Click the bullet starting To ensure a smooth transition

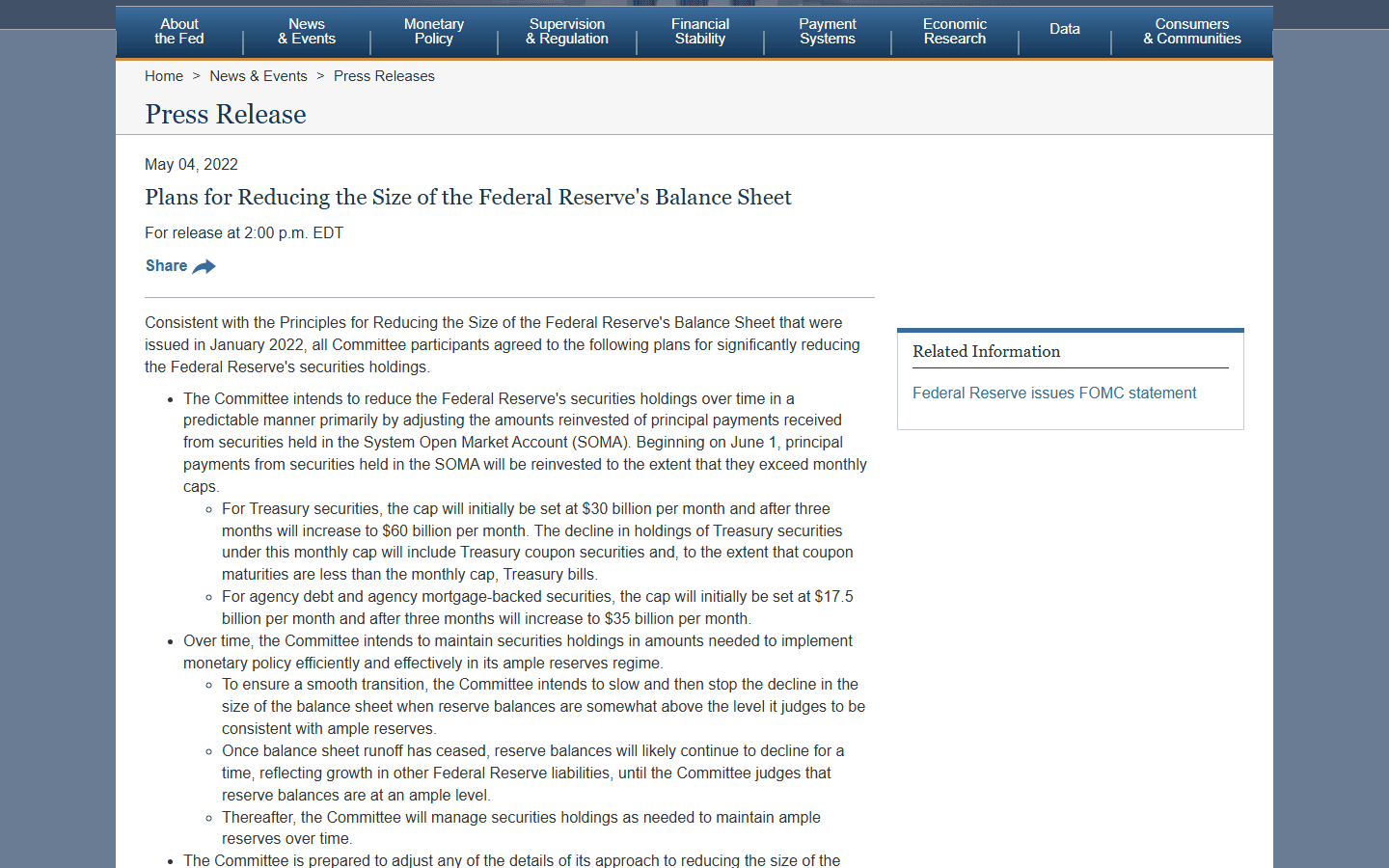(543, 707)
